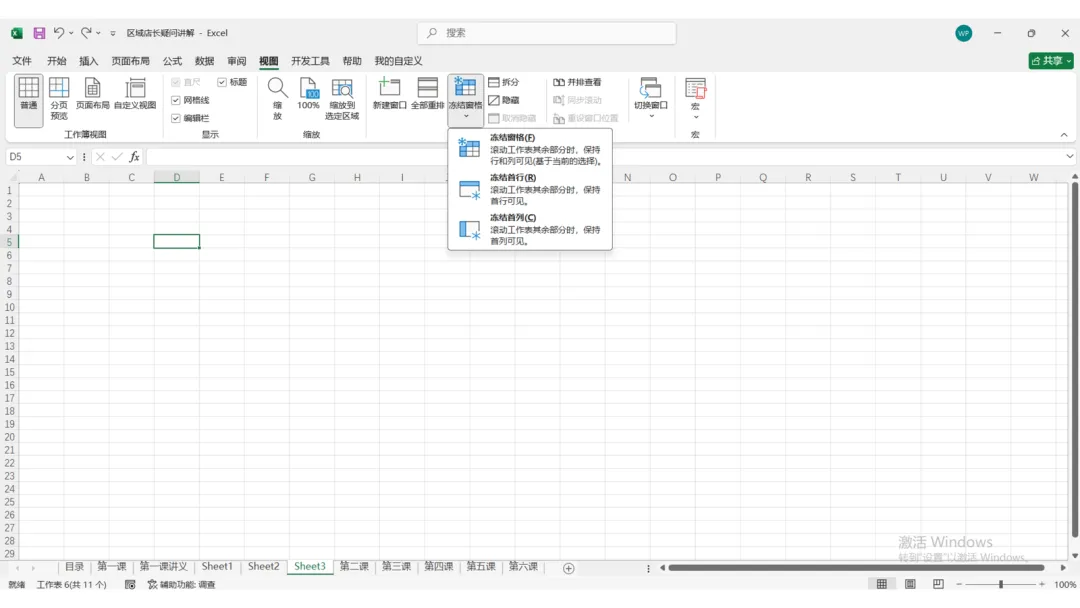Image resolution: width=1080 pixels, height=608 pixels.
Task: Click the macro recording icon in status bar
Action: tap(129, 585)
